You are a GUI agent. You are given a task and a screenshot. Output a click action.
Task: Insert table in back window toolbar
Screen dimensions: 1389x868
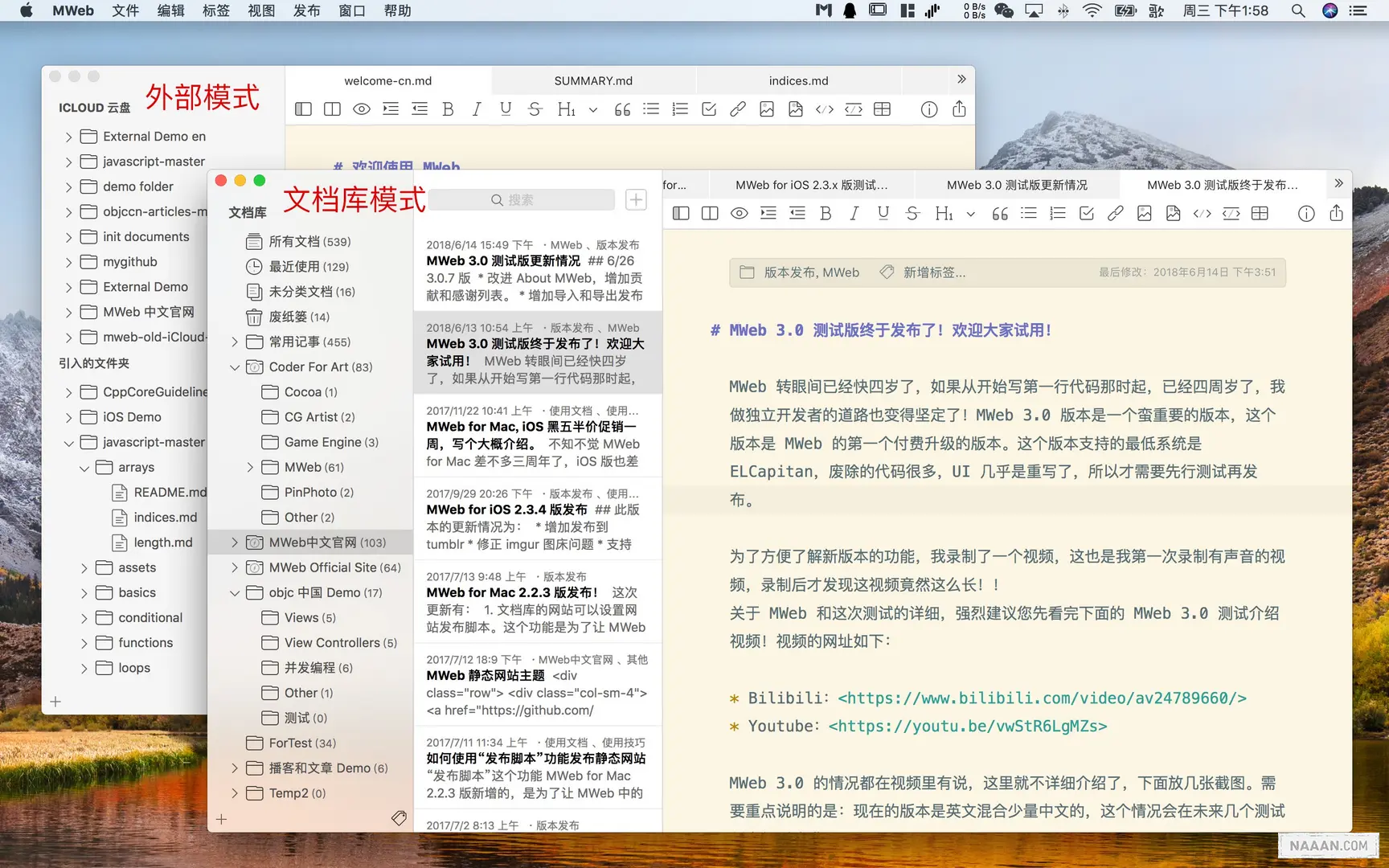point(883,109)
